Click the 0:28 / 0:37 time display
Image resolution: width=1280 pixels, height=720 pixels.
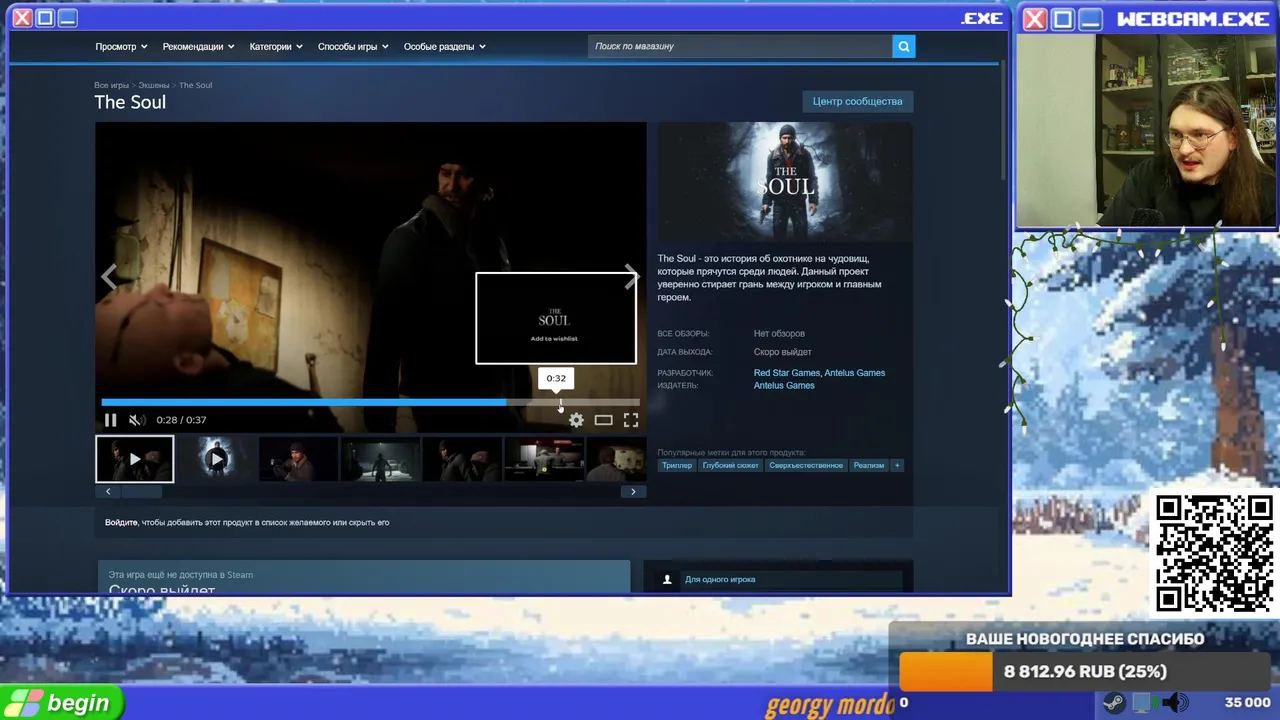(181, 420)
